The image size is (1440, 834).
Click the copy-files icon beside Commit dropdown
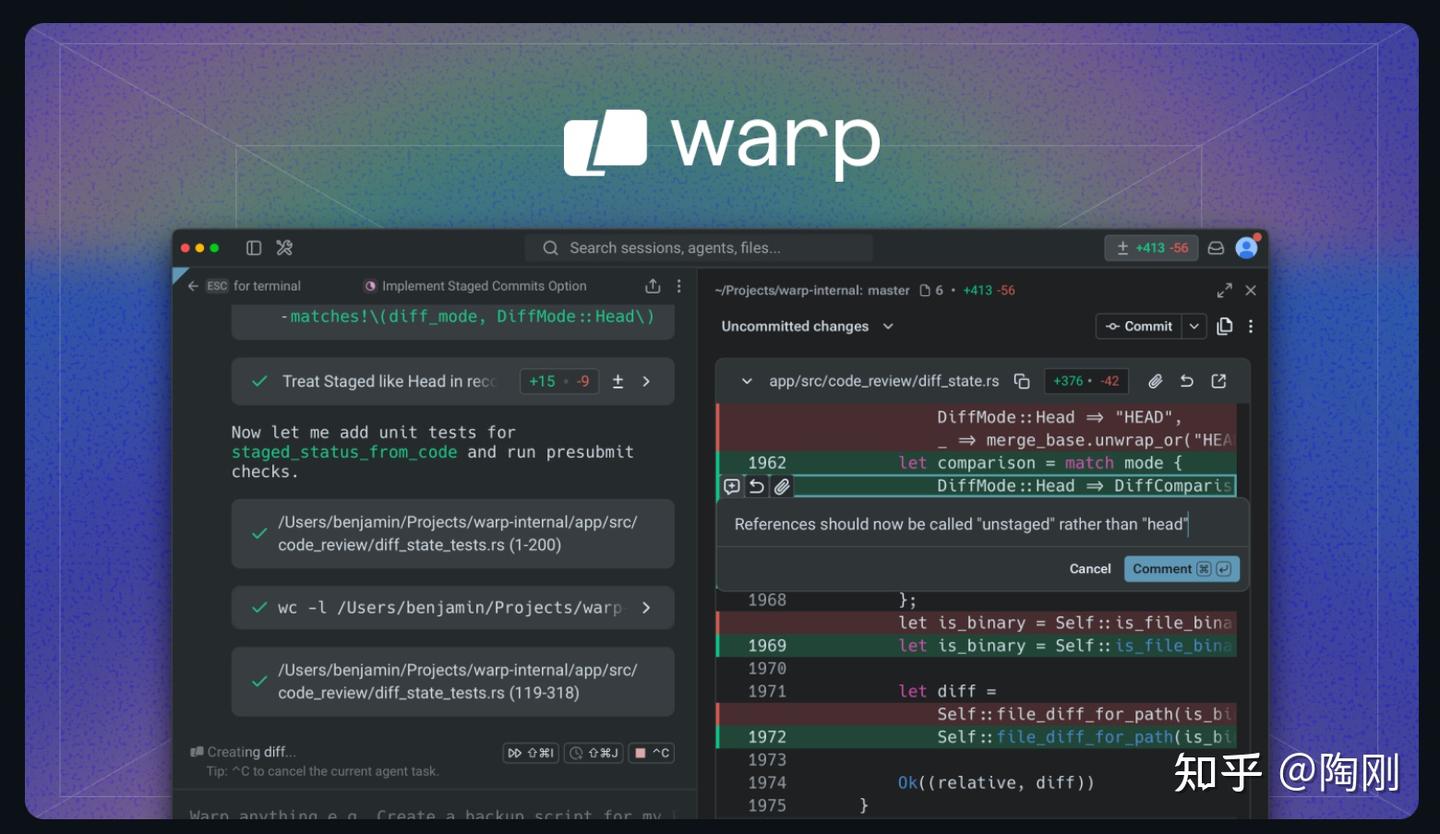tap(1224, 326)
